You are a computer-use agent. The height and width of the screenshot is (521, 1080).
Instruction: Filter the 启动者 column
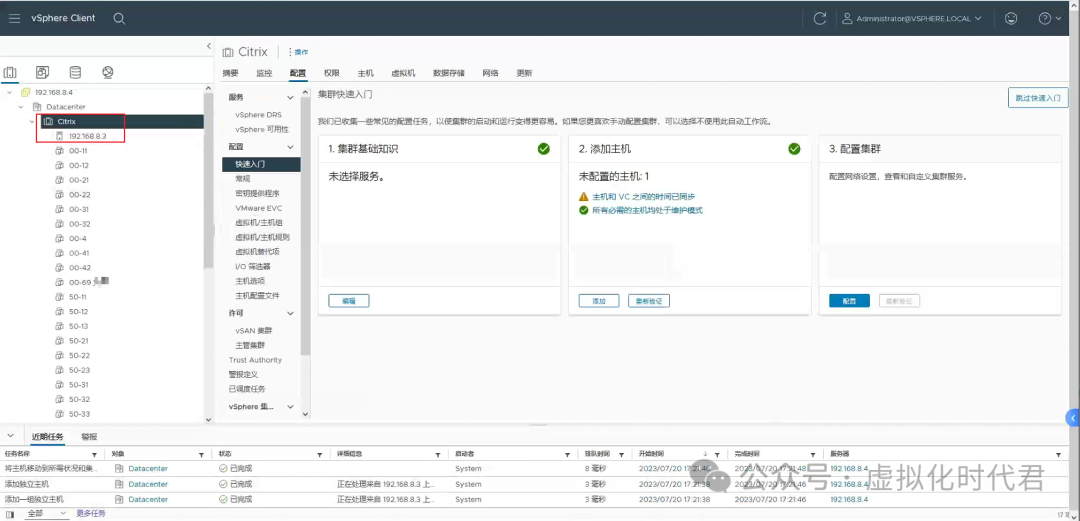pos(568,455)
